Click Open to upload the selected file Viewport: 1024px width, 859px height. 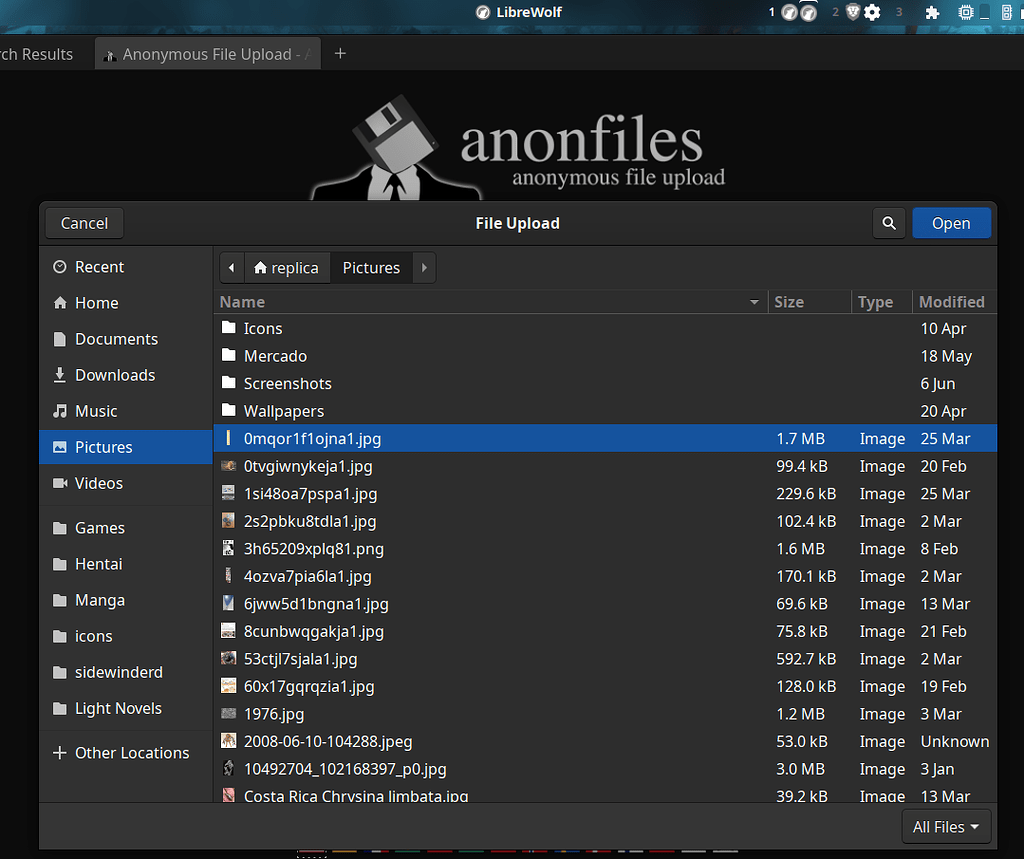pos(951,223)
